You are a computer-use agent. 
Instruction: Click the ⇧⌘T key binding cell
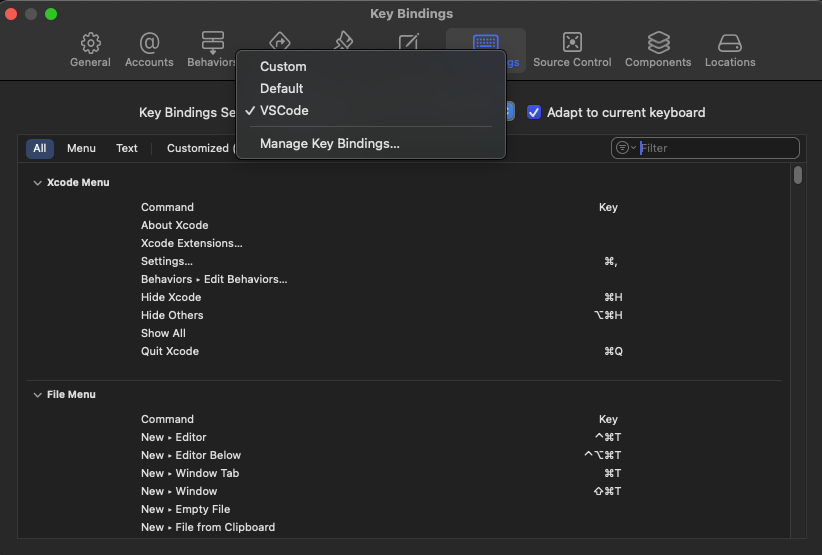(608, 491)
